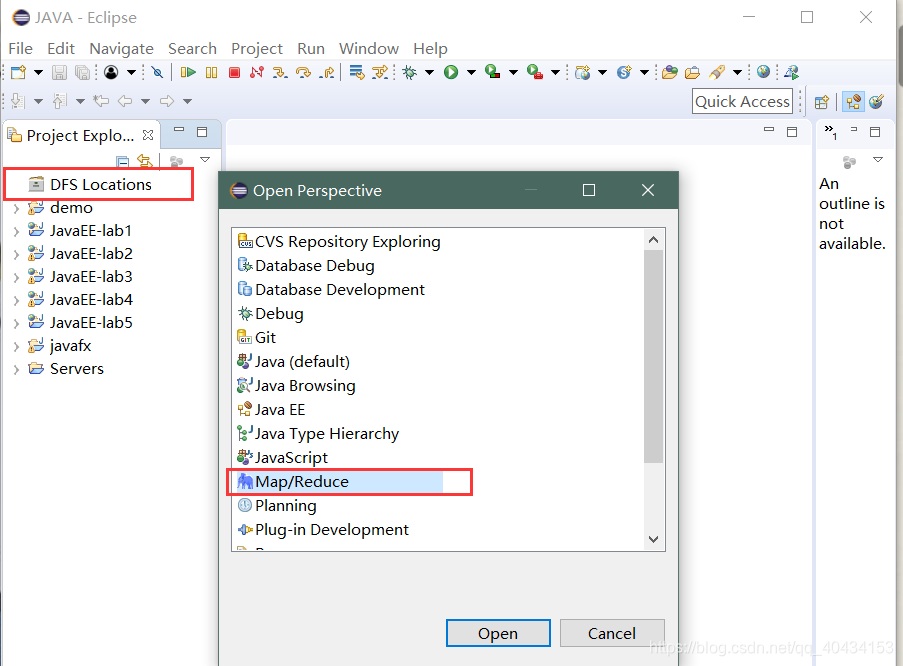This screenshot has width=903, height=666.
Task: Open Project Explorer View Menu triangle
Action: [206, 160]
